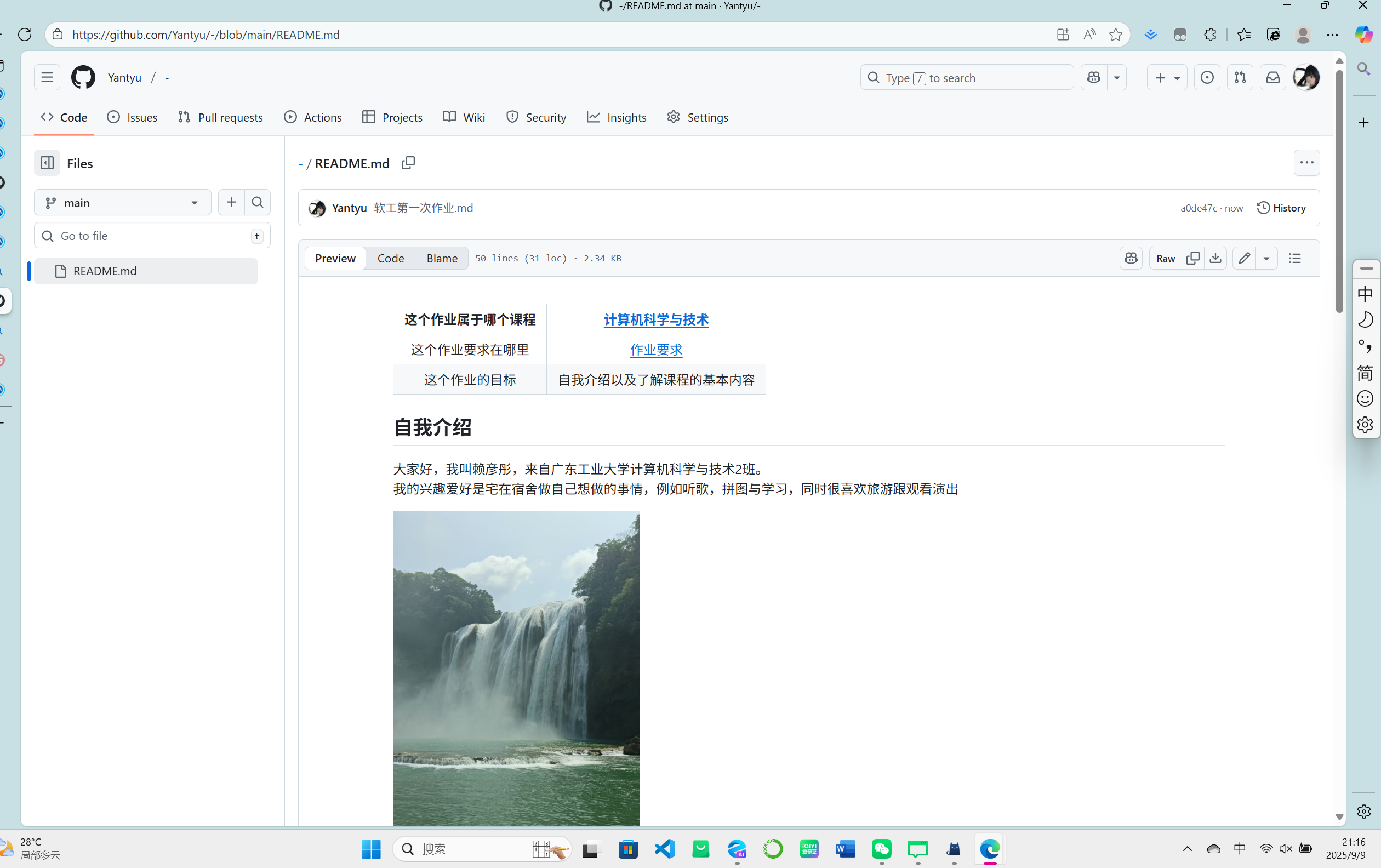Screen dimensions: 1381x868
Task: Edit README with the pencil icon
Action: (x=1244, y=258)
